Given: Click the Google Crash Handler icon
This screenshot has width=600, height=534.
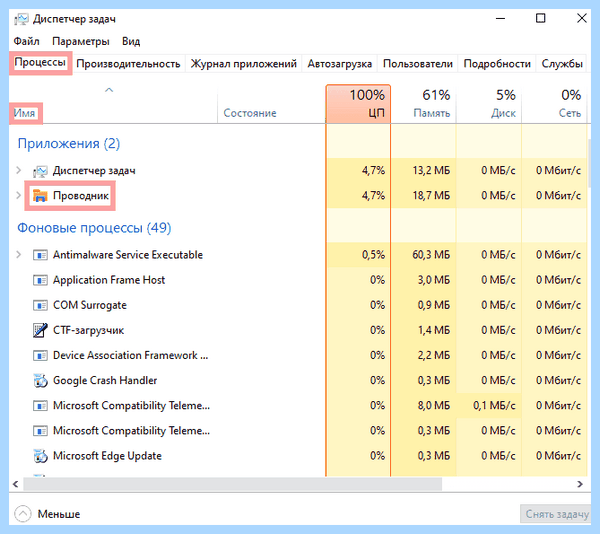Looking at the screenshot, I should point(40,381).
